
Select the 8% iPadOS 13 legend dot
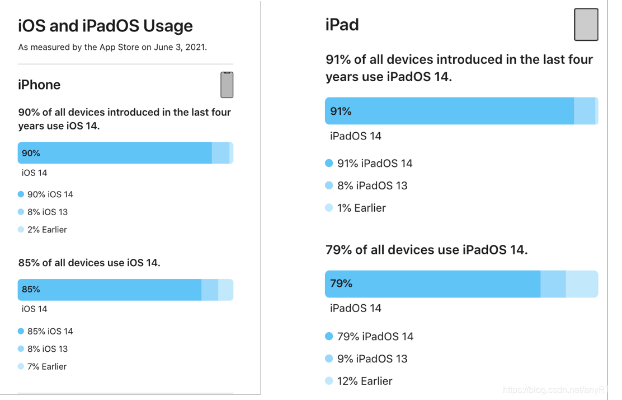[329, 185]
